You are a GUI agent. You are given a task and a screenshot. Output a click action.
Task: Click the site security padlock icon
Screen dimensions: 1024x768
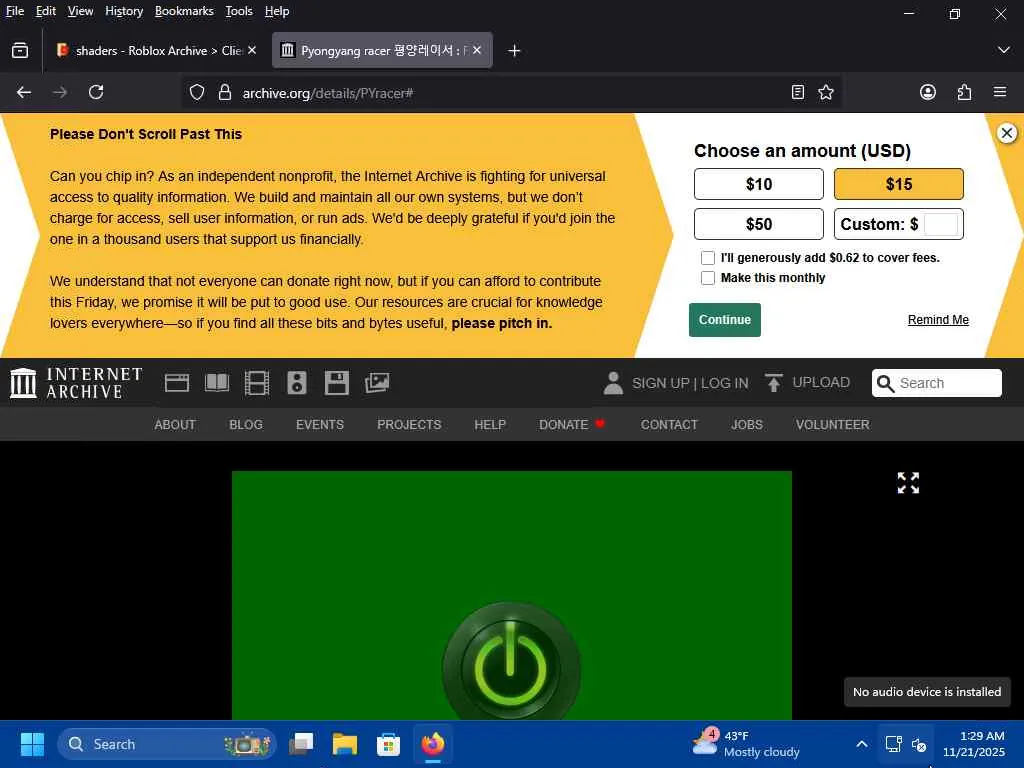click(225, 92)
